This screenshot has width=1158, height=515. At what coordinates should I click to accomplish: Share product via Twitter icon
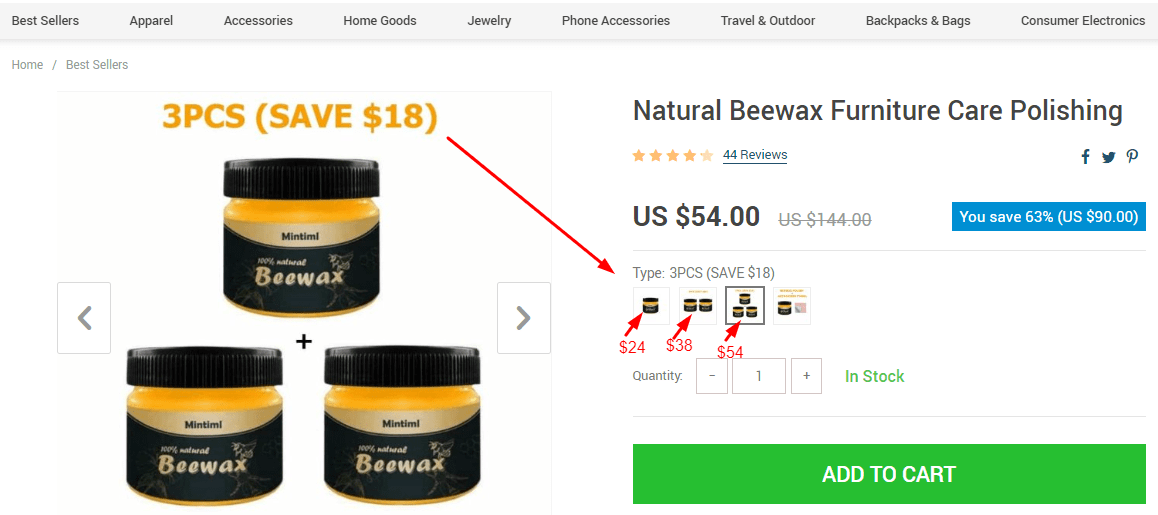tap(1109, 157)
